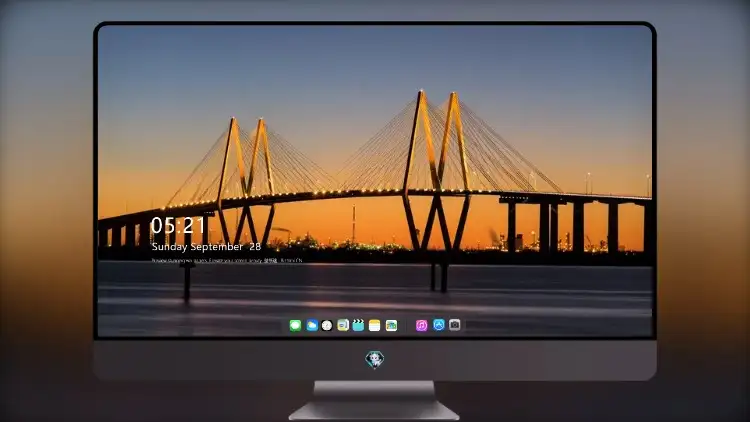Open the Weather app in dock
Image resolution: width=750 pixels, height=422 pixels.
click(312, 325)
